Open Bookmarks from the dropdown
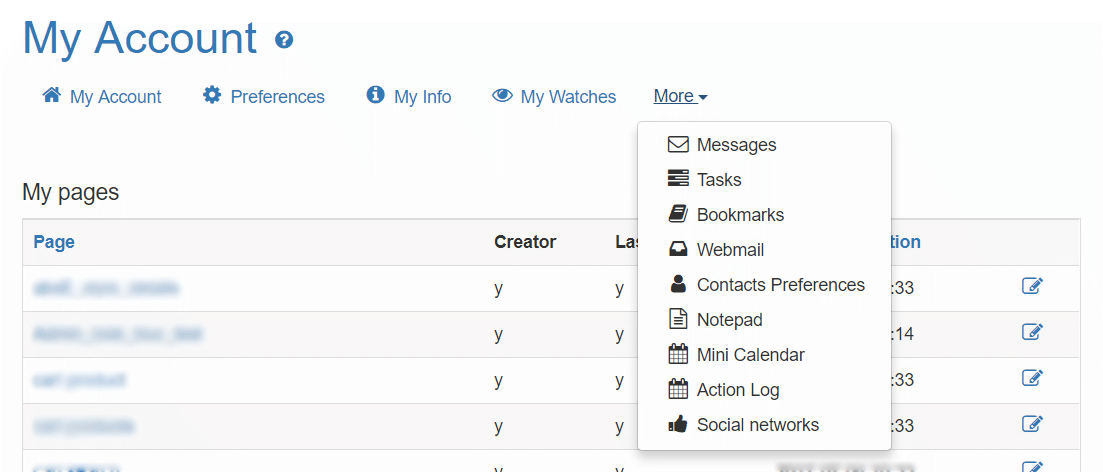Viewport: 1103px width, 472px height. pyautogui.click(x=740, y=215)
